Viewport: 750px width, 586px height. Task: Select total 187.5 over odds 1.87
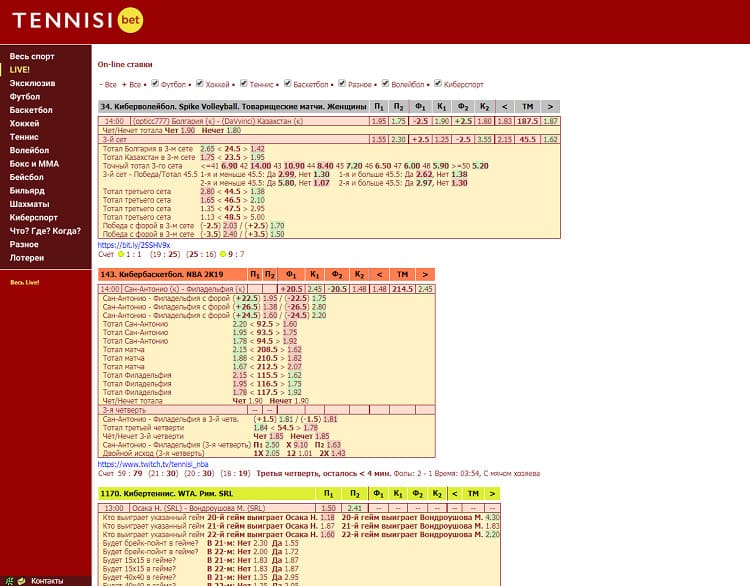[551, 121]
